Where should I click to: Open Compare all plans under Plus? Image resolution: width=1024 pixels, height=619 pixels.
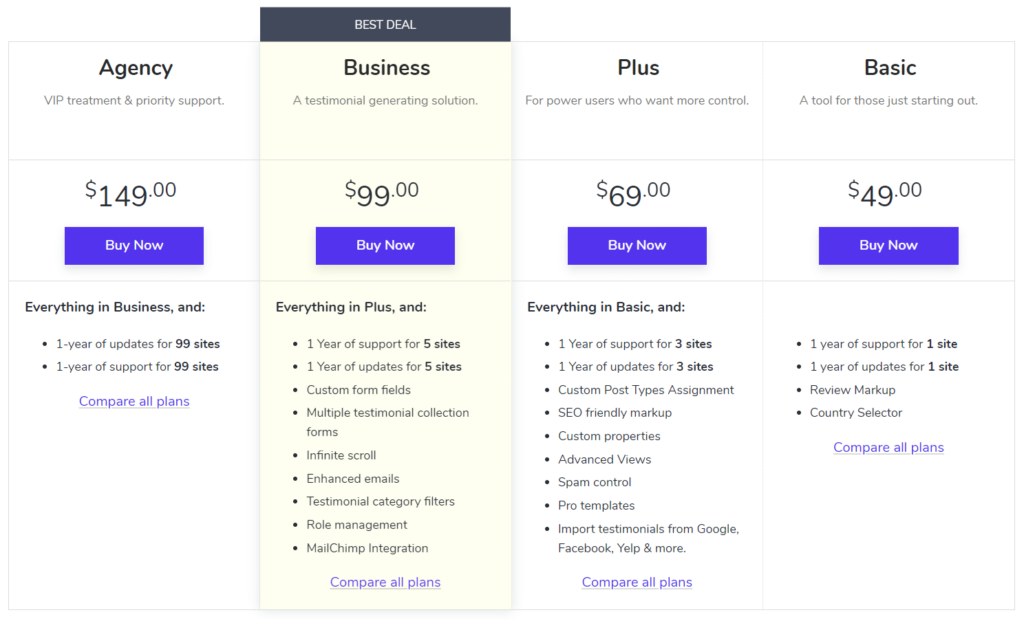637,582
